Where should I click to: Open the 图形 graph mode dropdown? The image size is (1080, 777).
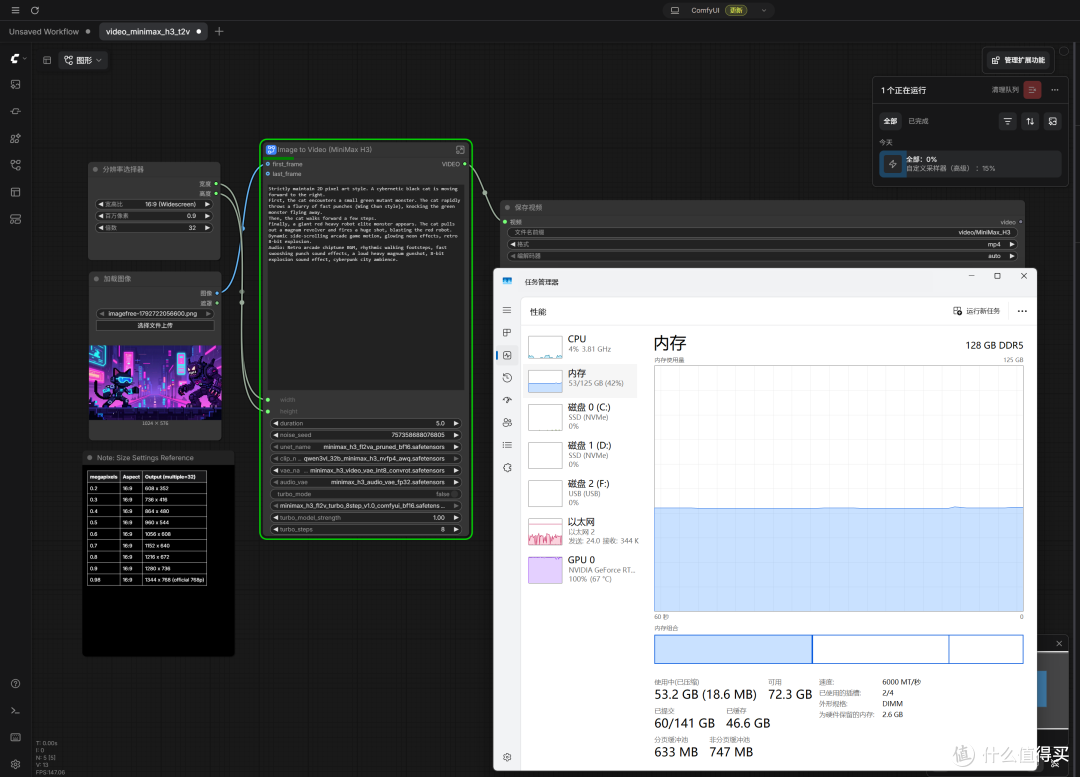click(83, 60)
